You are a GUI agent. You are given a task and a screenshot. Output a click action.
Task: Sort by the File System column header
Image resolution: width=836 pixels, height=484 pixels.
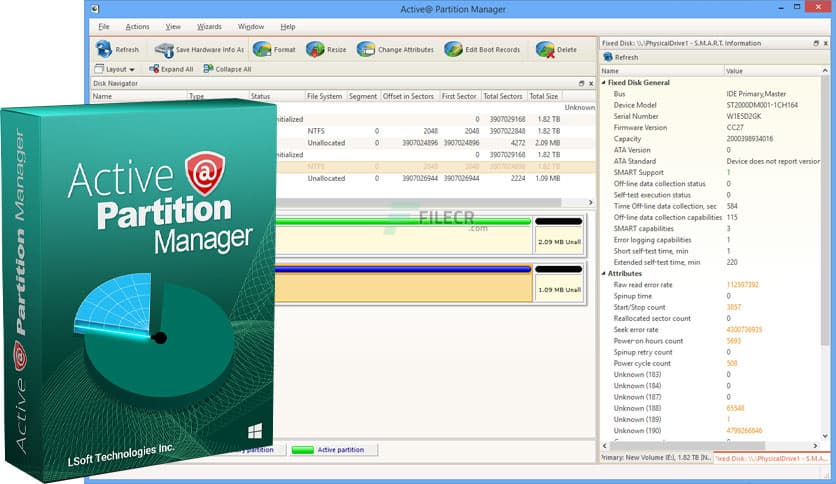tap(325, 96)
